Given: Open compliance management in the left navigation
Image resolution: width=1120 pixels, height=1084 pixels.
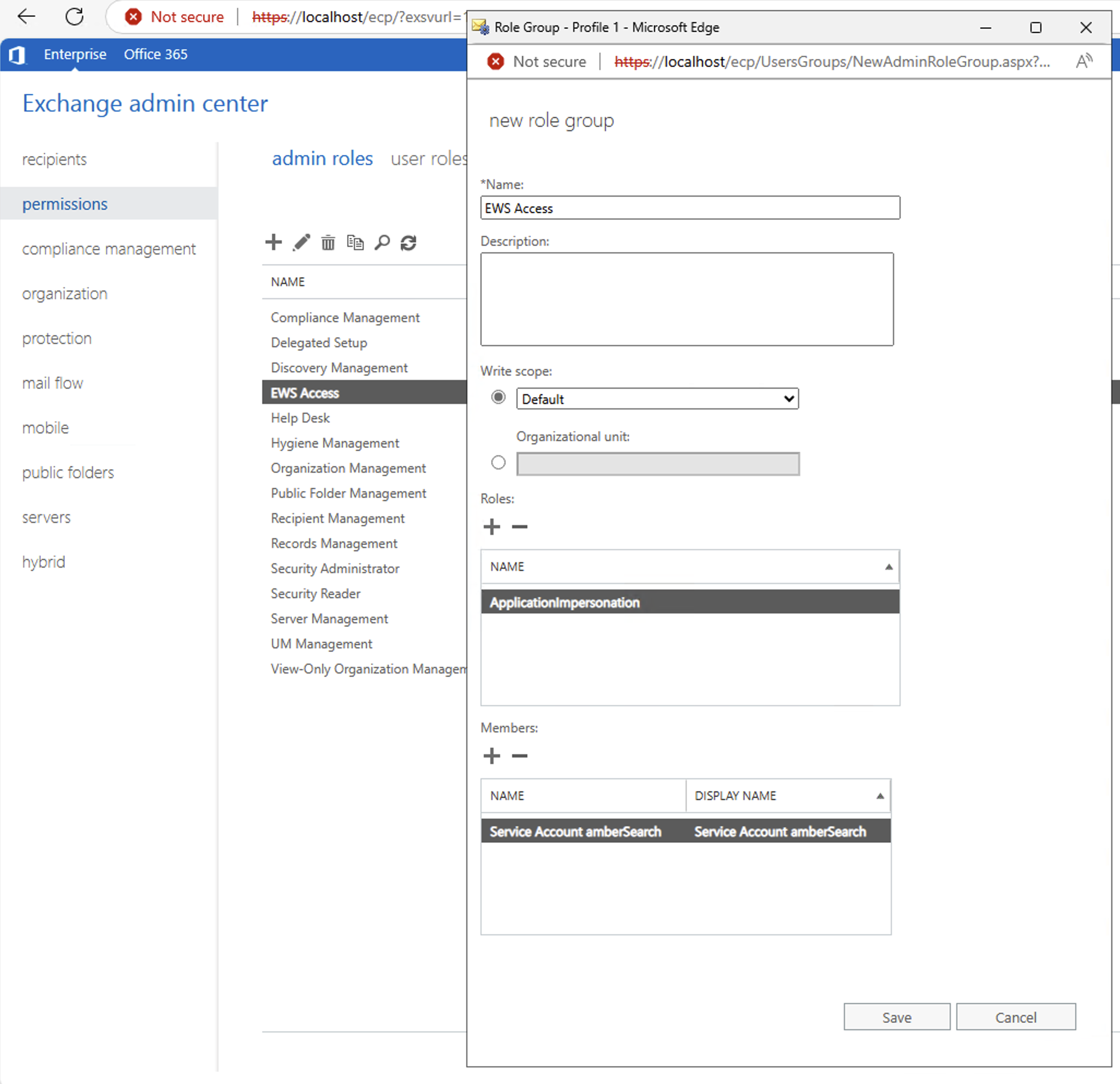Looking at the screenshot, I should pyautogui.click(x=109, y=249).
